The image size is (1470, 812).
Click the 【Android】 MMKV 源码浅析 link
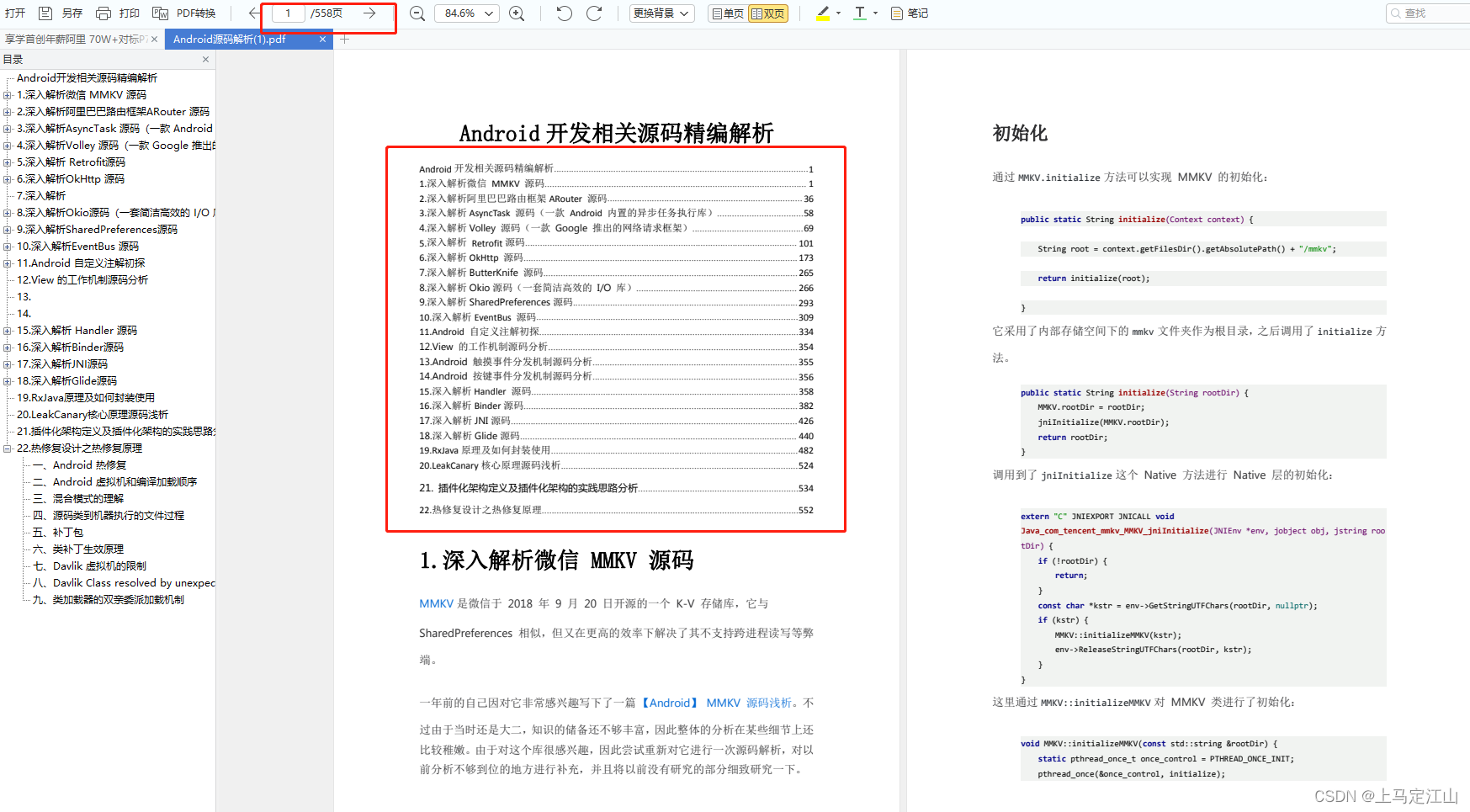(716, 703)
